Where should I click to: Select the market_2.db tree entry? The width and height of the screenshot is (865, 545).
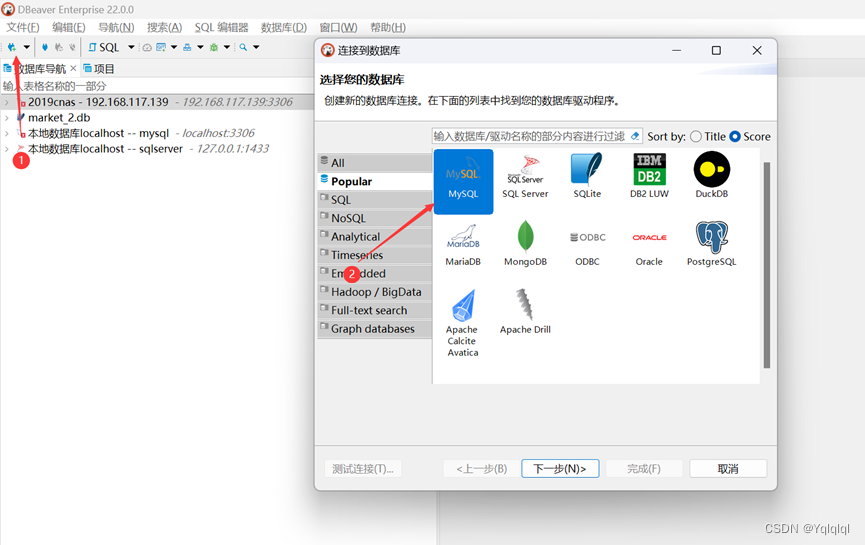coord(59,117)
